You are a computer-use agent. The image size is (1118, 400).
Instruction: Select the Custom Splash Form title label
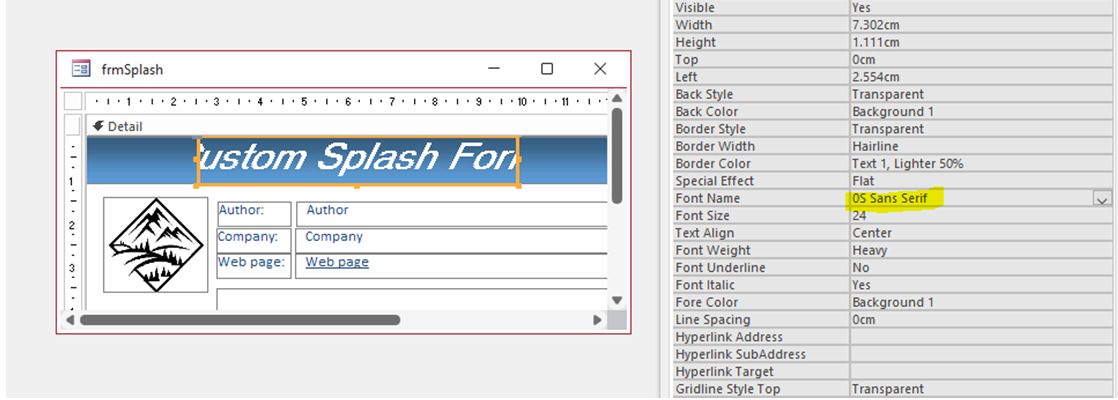click(357, 162)
